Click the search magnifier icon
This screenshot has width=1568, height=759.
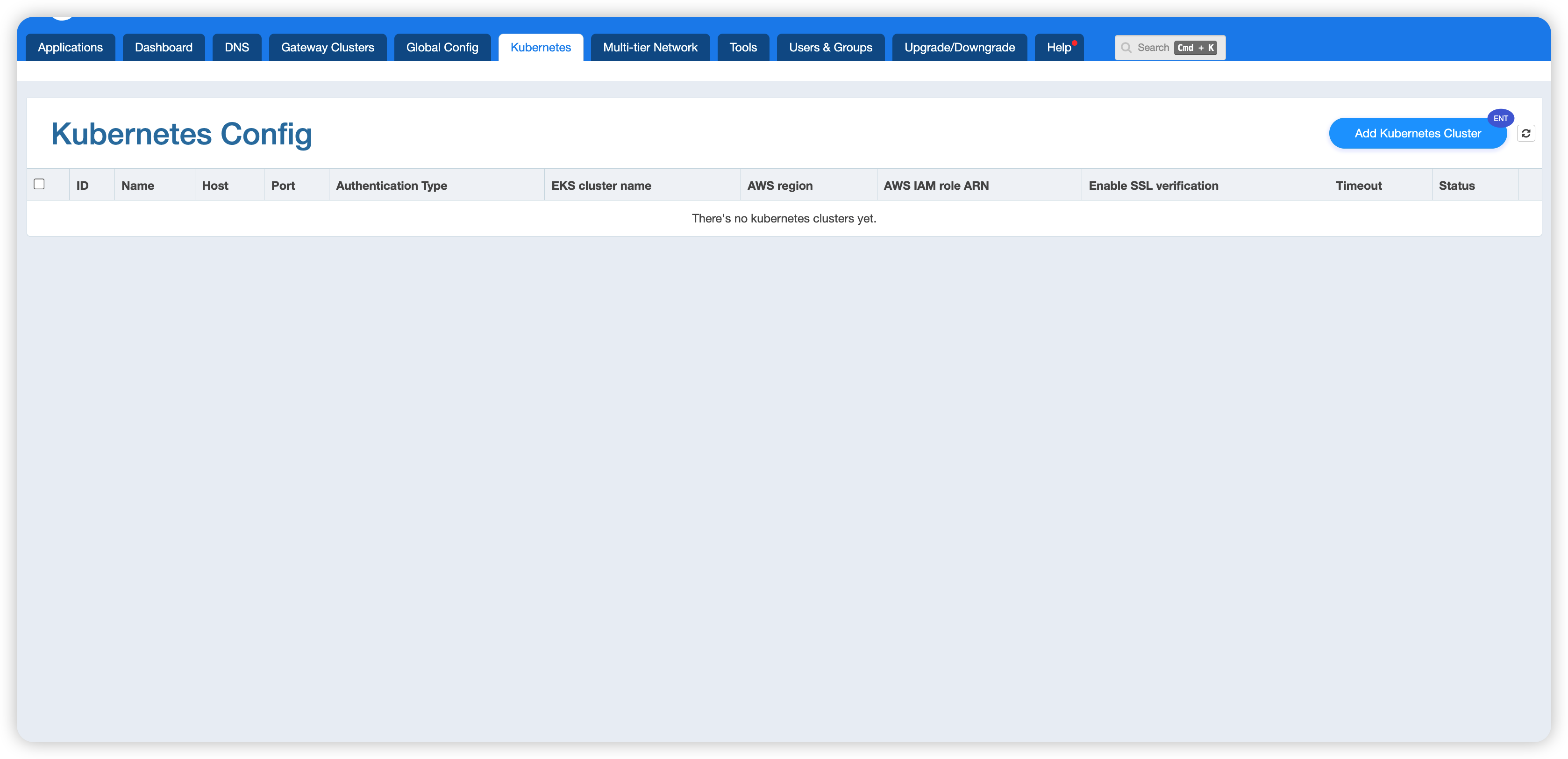(x=1126, y=48)
